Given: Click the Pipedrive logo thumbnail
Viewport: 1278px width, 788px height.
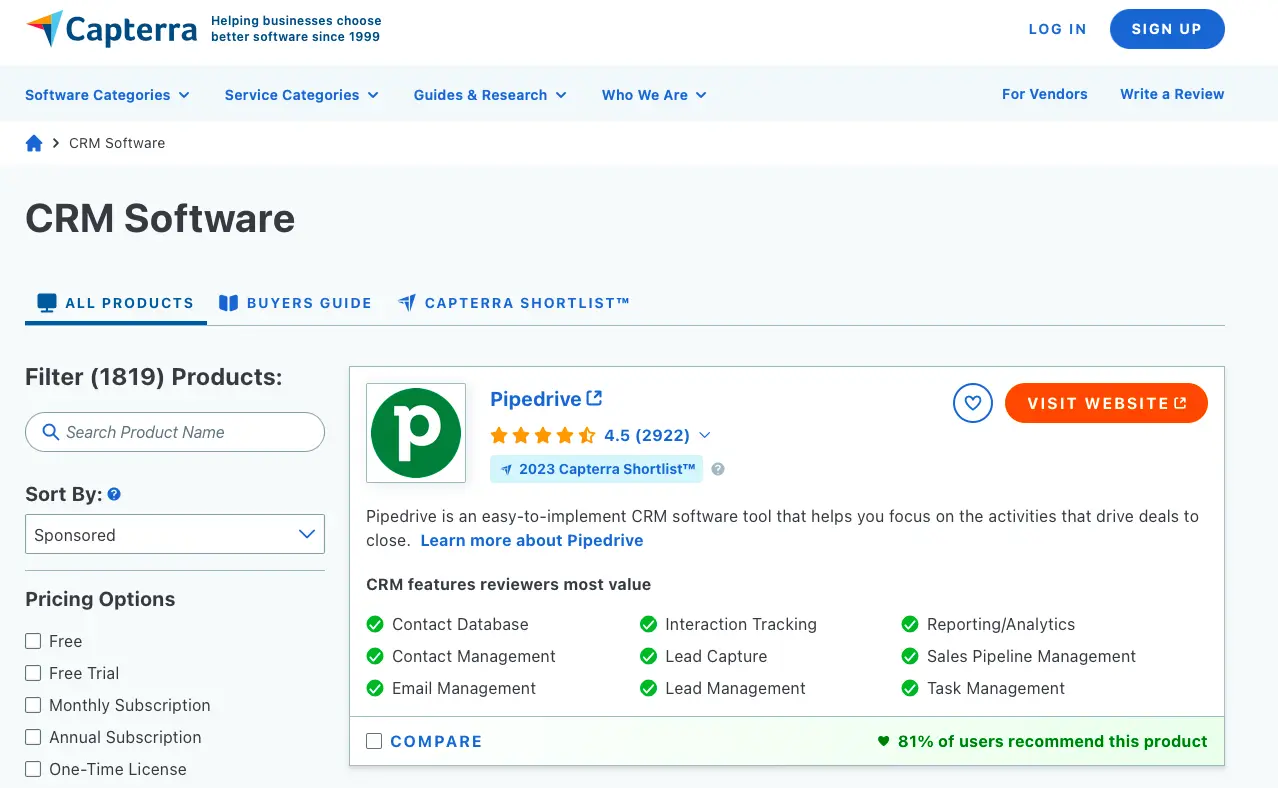Looking at the screenshot, I should [x=415, y=432].
